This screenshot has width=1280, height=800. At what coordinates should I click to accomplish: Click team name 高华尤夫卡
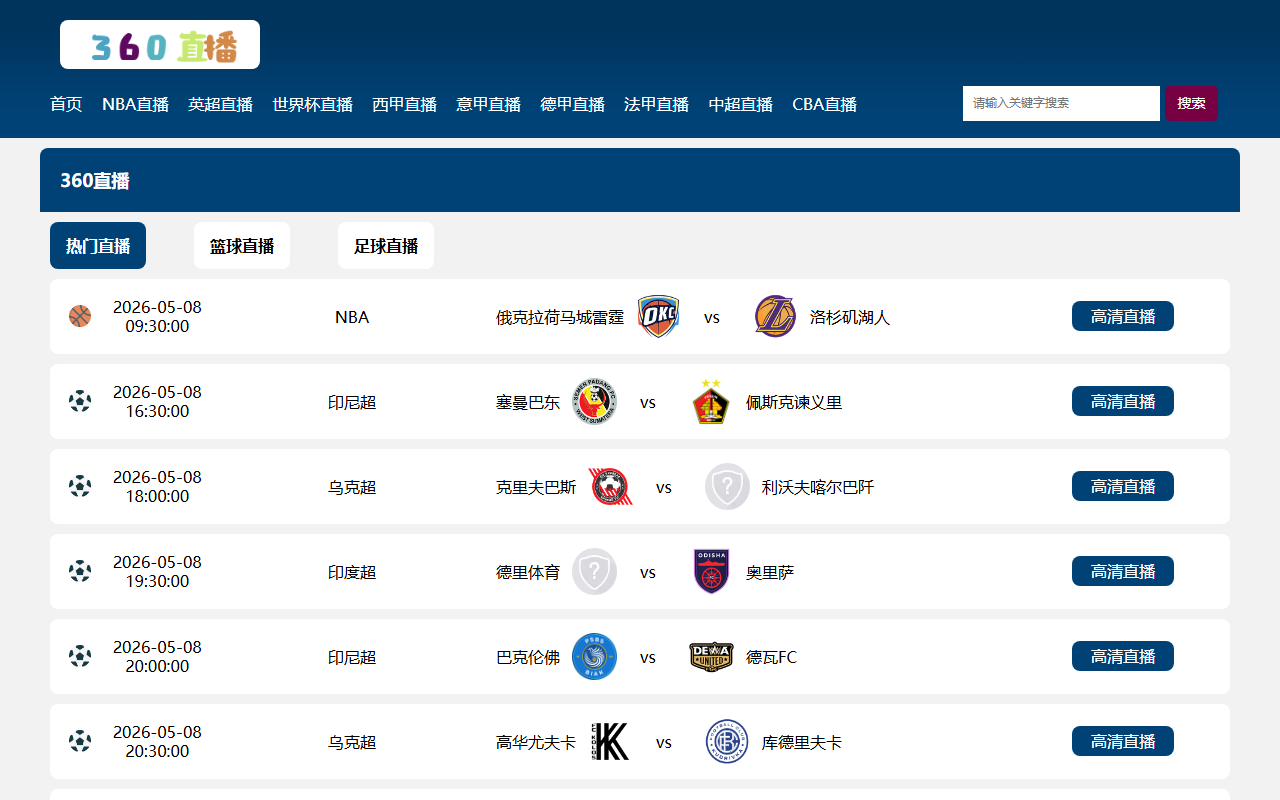point(536,742)
